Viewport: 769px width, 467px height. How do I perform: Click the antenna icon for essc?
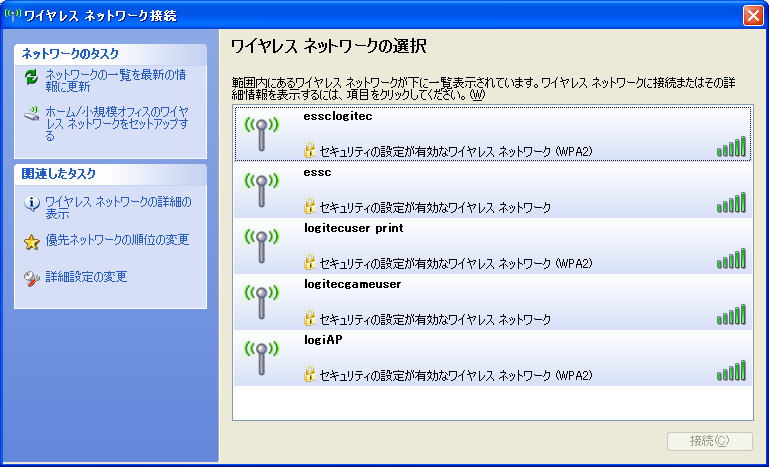tap(261, 189)
